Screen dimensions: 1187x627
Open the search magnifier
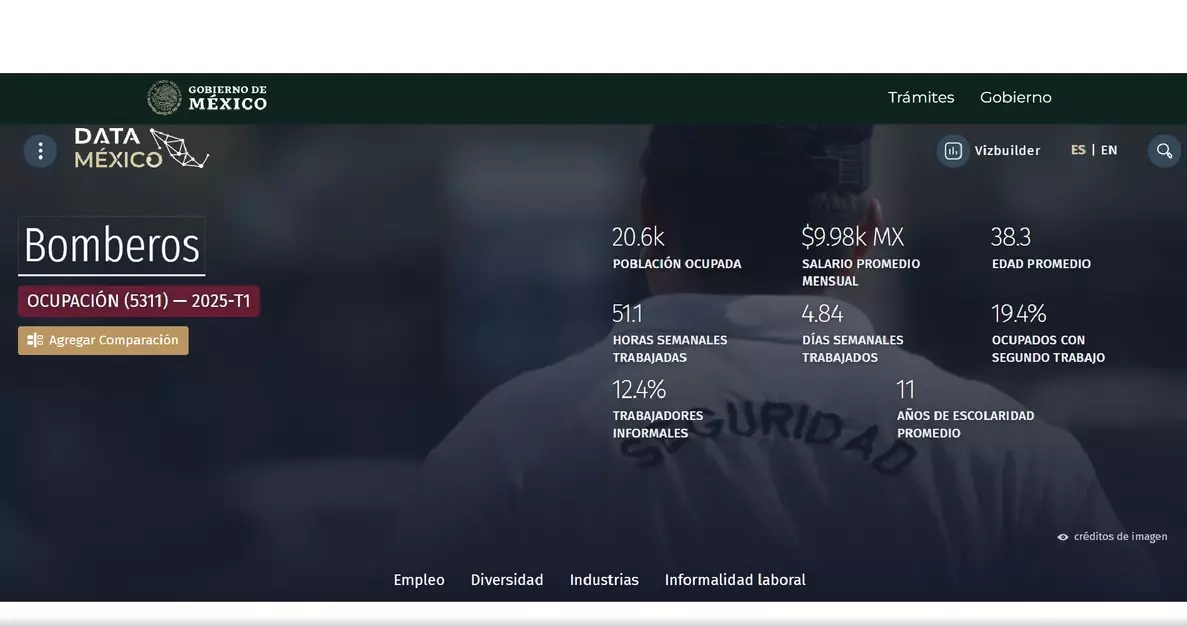1164,151
